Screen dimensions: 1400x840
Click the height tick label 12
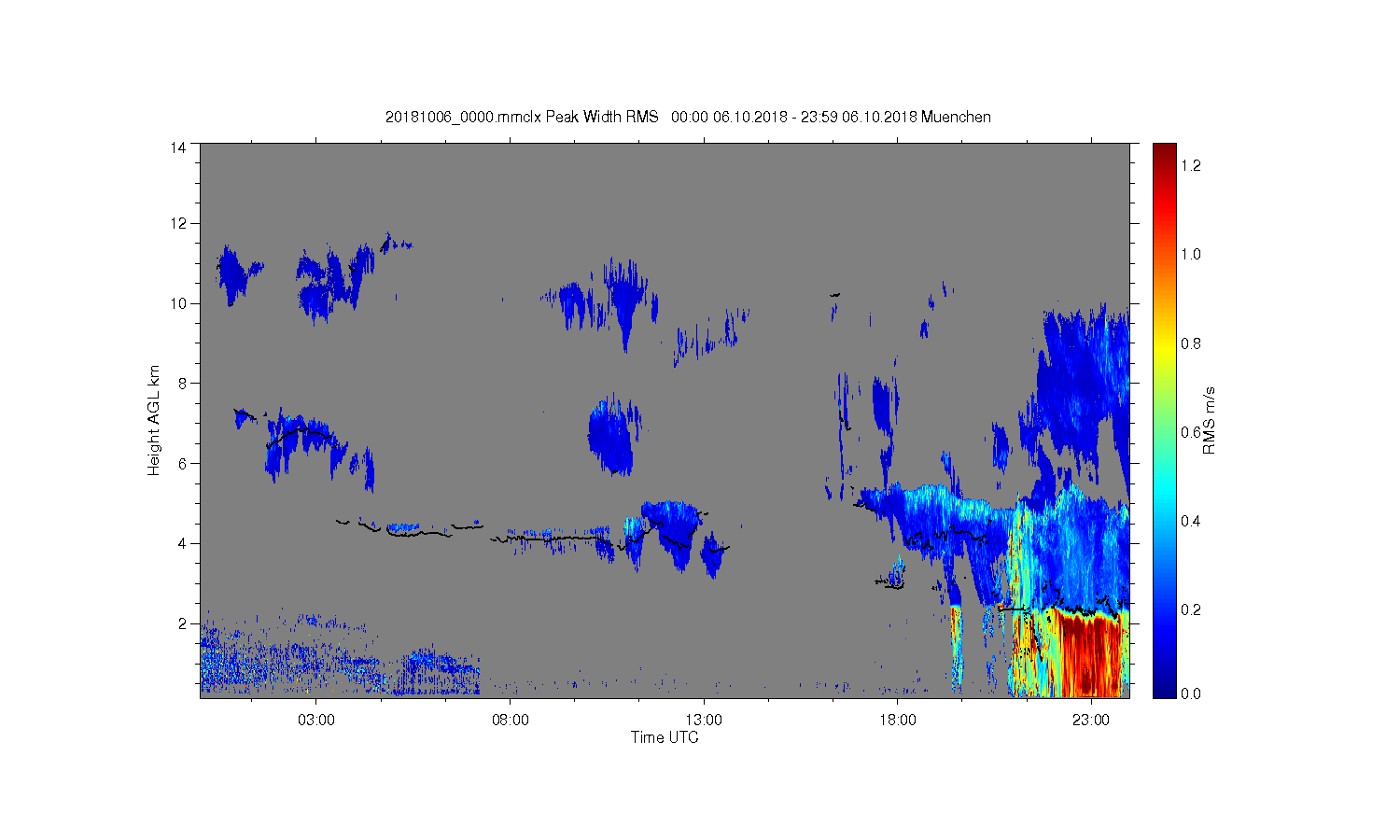point(178,223)
